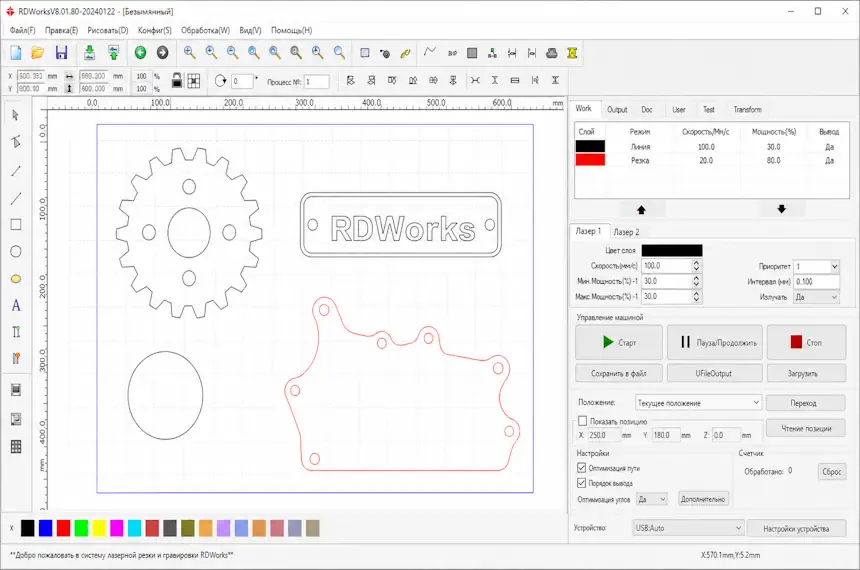The width and height of the screenshot is (860, 570).
Task: Move layer down with the down arrow
Action: click(x=782, y=209)
